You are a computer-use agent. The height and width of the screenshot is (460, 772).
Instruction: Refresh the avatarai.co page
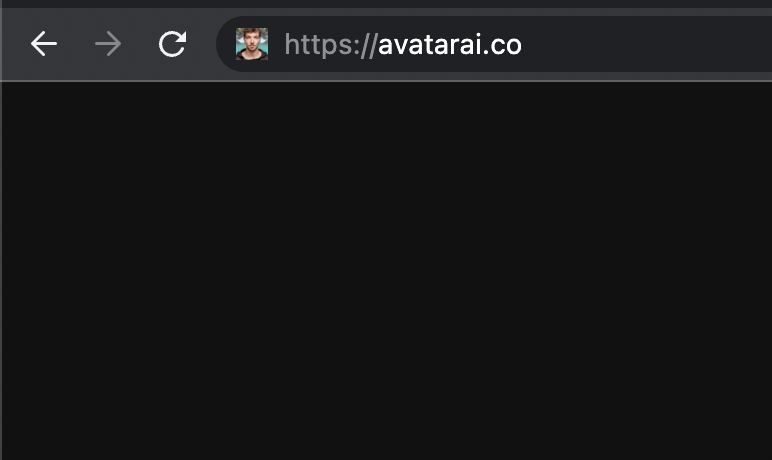172,44
